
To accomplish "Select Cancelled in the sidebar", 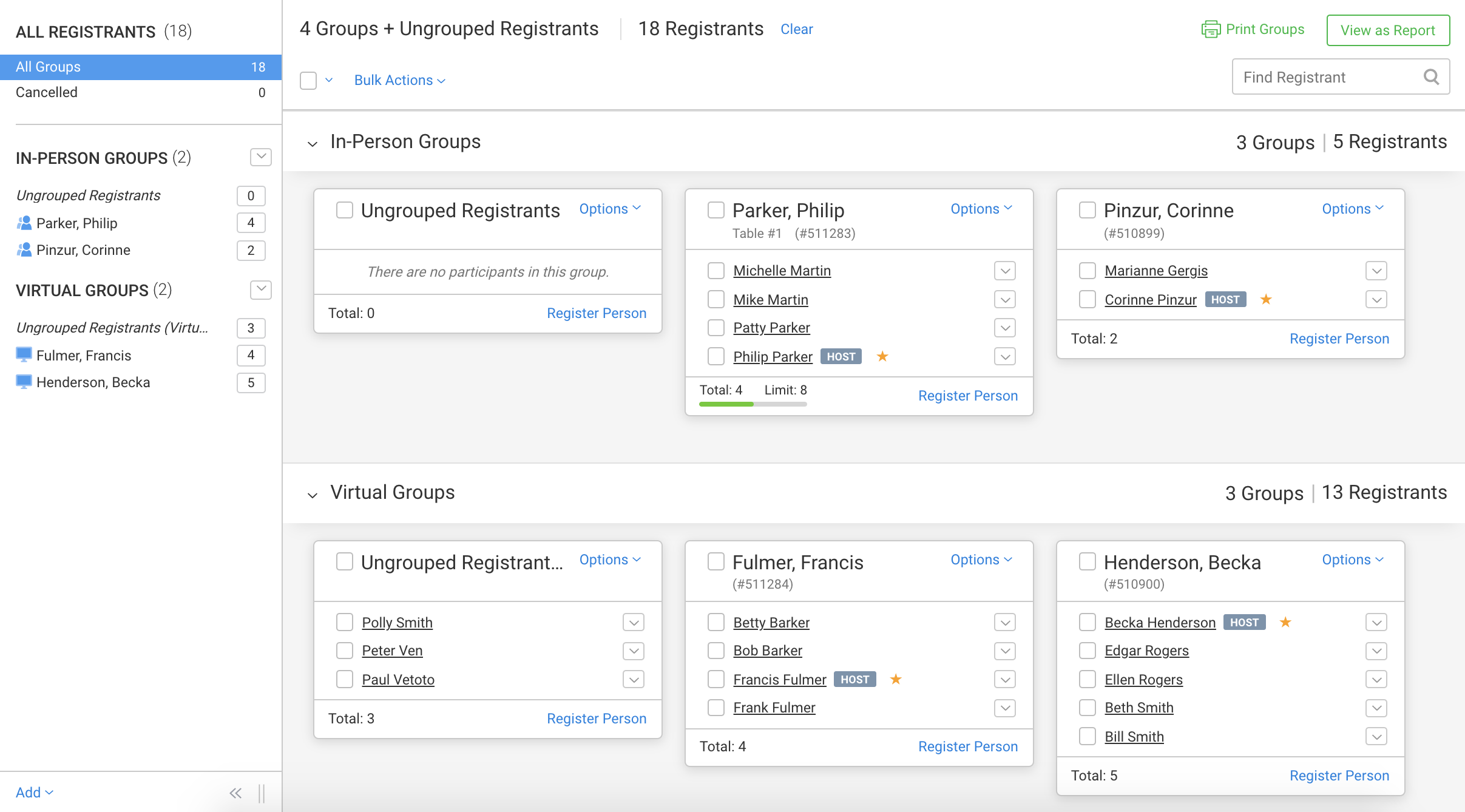I will tap(47, 92).
